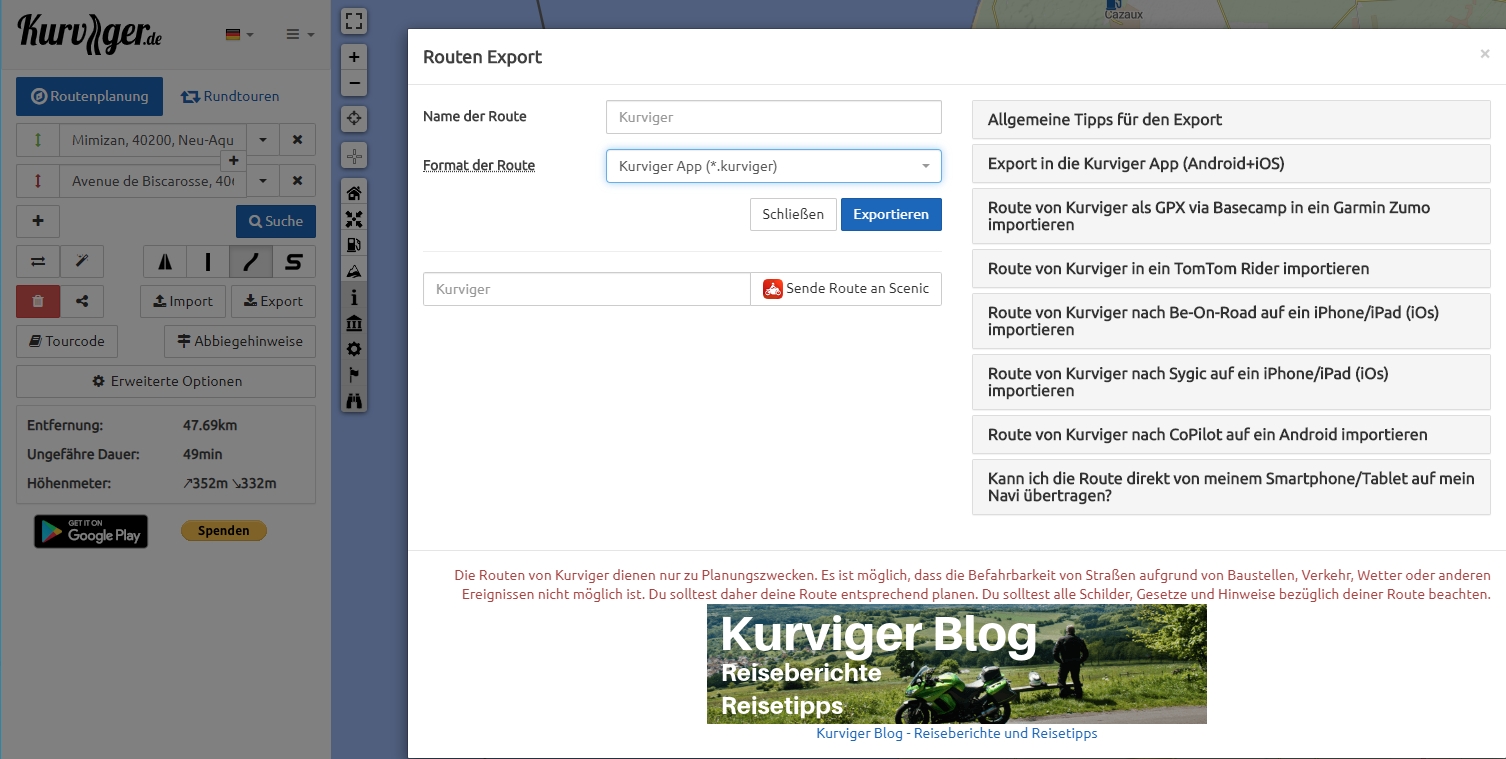1506x759 pixels.
Task: Click the flag icon in map toolbar
Action: point(354,375)
